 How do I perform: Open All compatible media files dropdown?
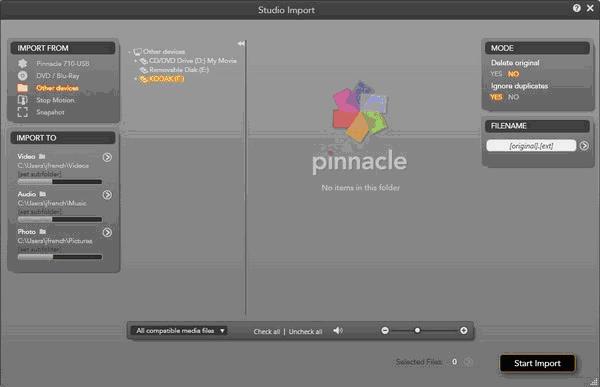click(x=179, y=331)
